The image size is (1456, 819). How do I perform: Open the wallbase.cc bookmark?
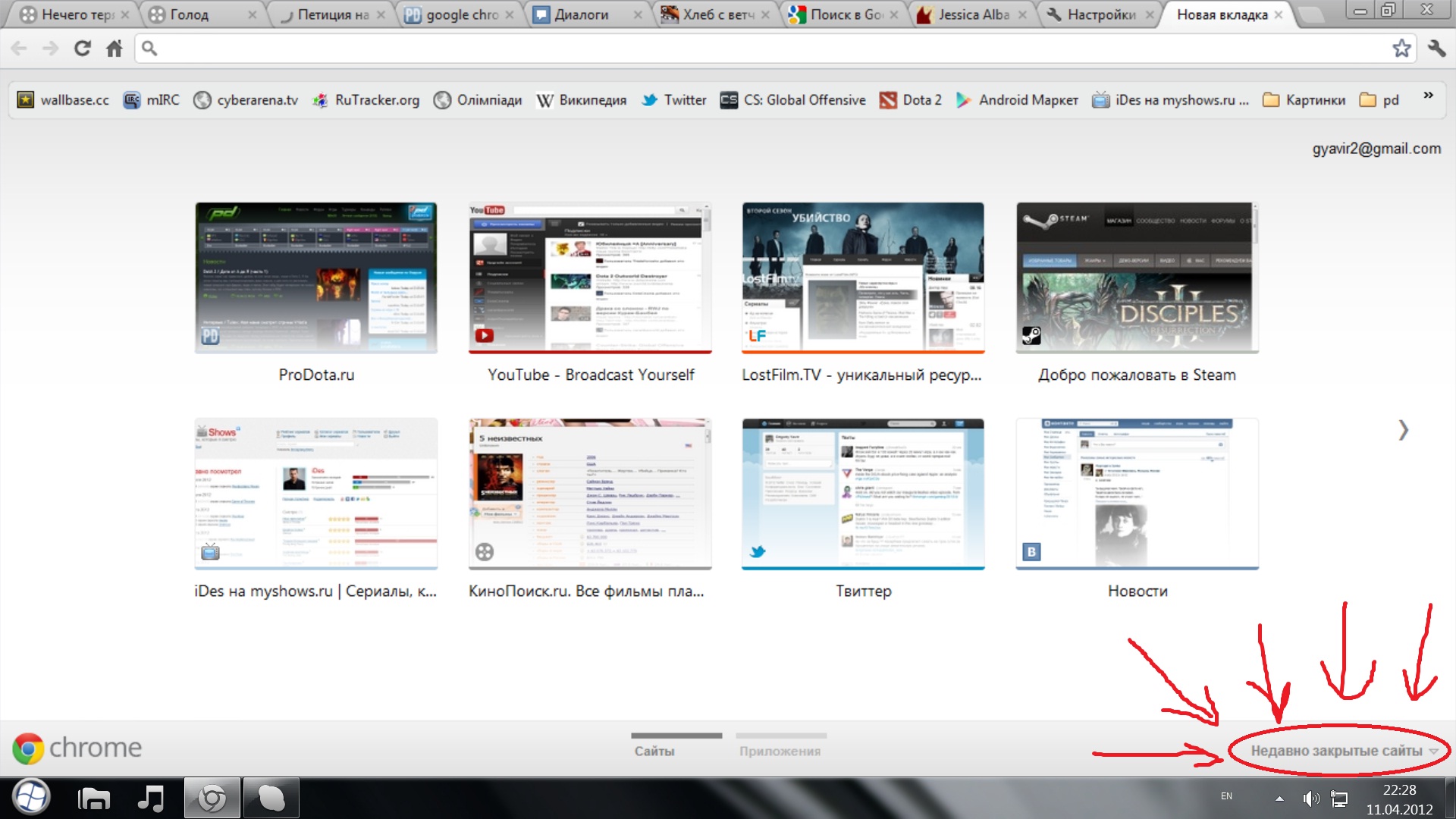[x=64, y=100]
